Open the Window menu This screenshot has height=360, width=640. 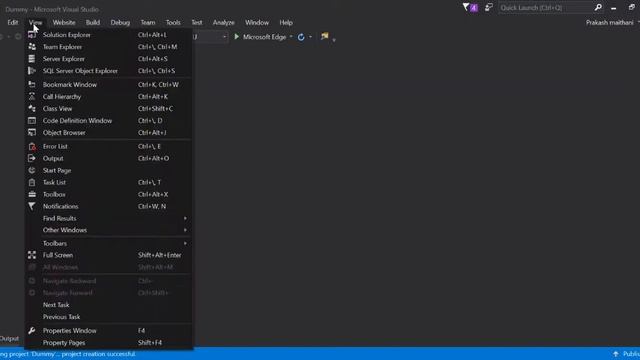(257, 22)
